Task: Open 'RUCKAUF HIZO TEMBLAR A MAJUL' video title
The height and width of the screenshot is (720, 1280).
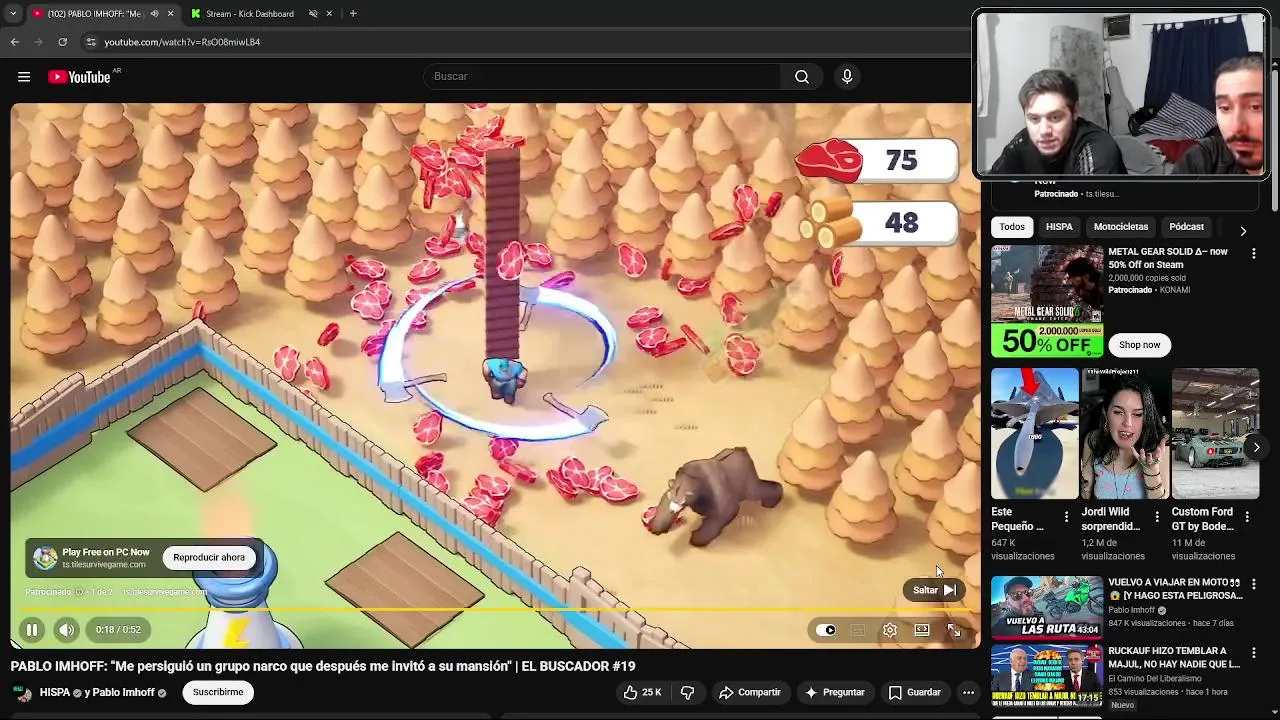Action: coord(1174,657)
